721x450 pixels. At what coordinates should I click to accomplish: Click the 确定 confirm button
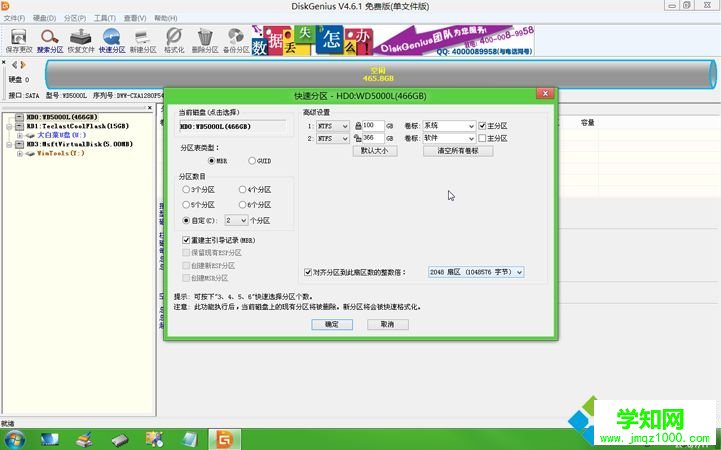pyautogui.click(x=332, y=324)
